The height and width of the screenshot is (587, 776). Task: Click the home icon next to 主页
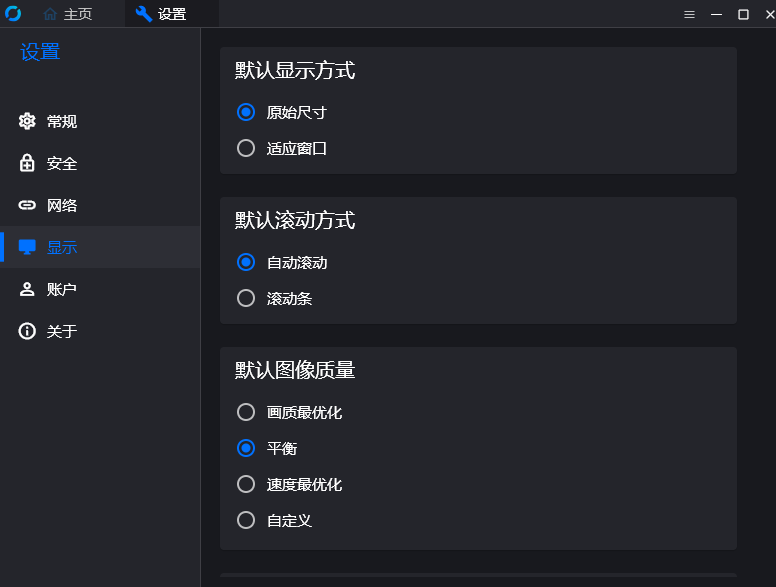click(x=50, y=14)
